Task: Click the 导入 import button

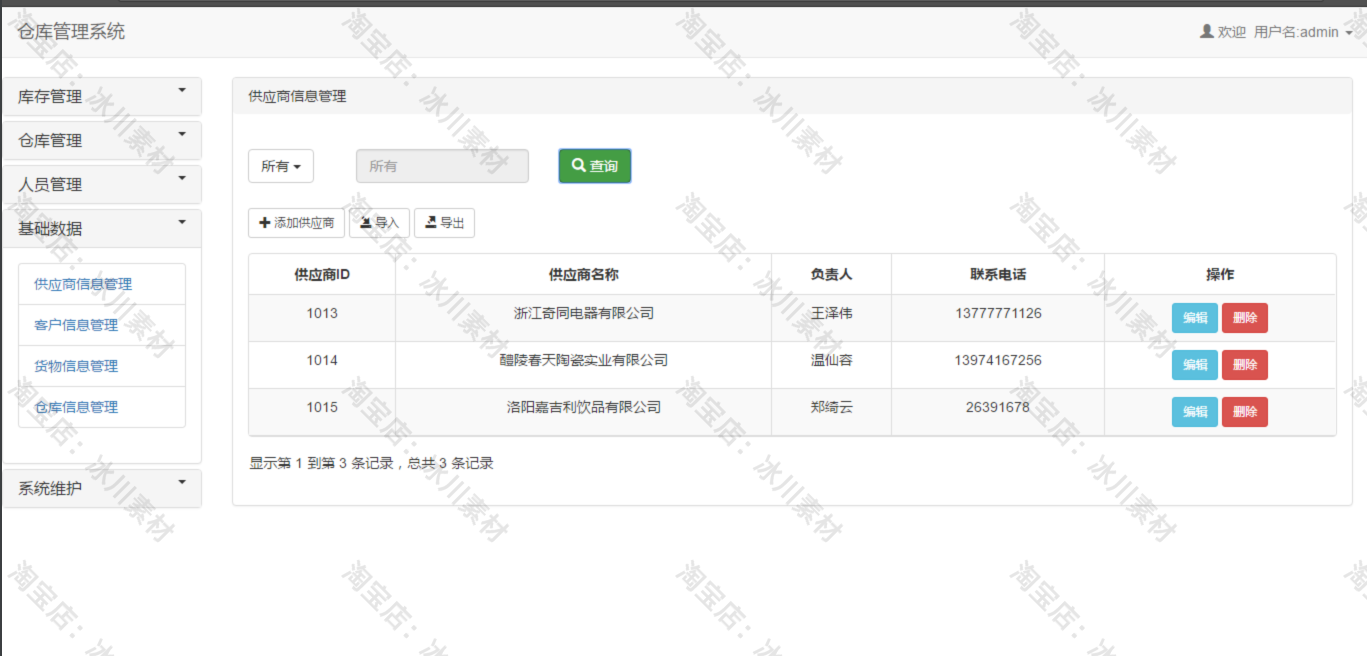Action: click(x=379, y=223)
